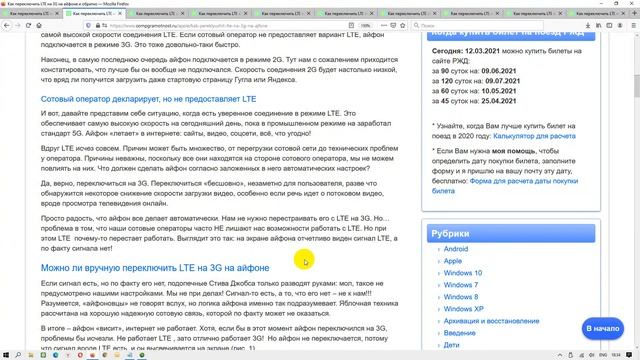Open 'Архивация и восстановление' category
Image resolution: width=640 pixels, height=360 pixels.
pos(491,321)
